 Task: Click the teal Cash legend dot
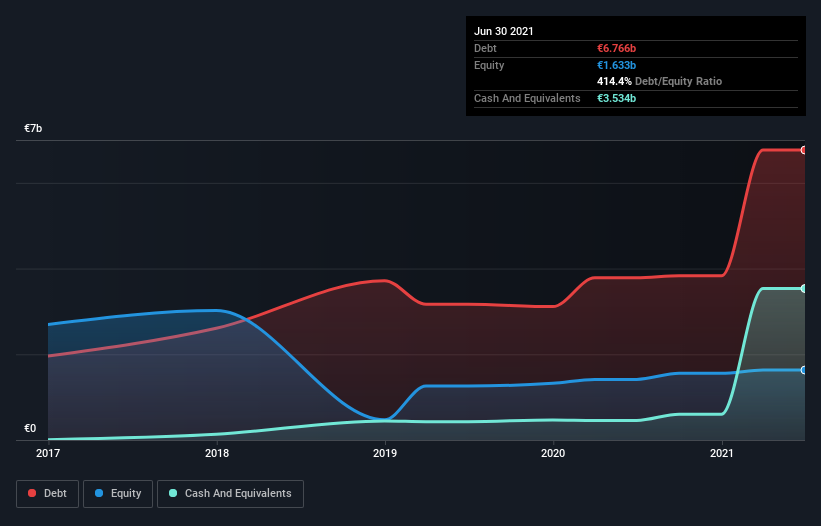[x=173, y=493]
